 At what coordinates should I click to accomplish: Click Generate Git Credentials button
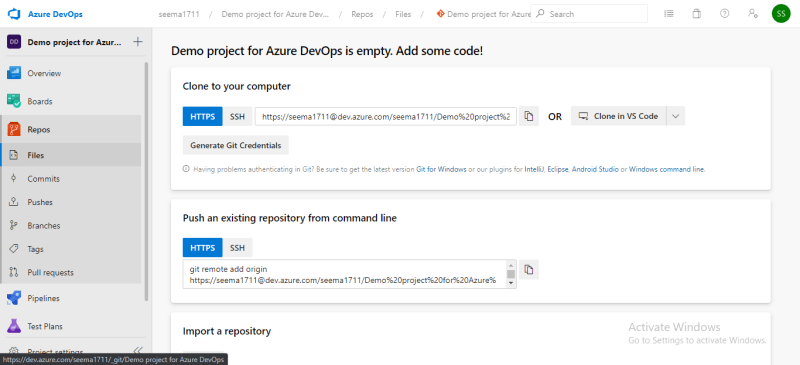tap(236, 145)
